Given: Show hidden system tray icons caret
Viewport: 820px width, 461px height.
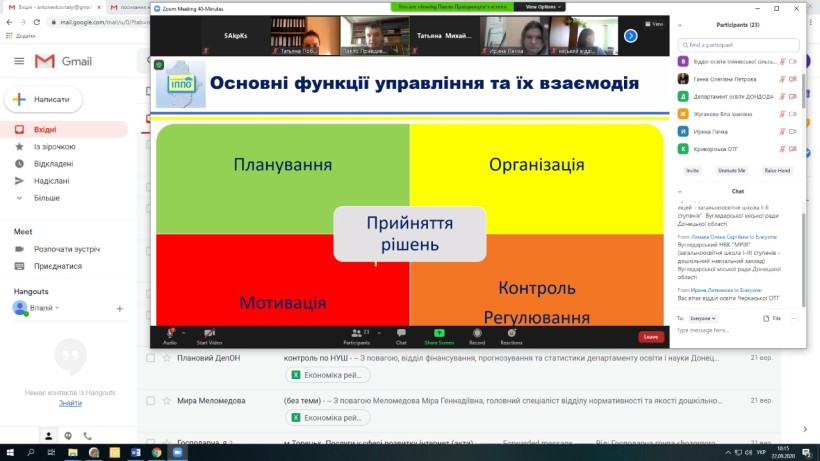Looking at the screenshot, I should 727,453.
